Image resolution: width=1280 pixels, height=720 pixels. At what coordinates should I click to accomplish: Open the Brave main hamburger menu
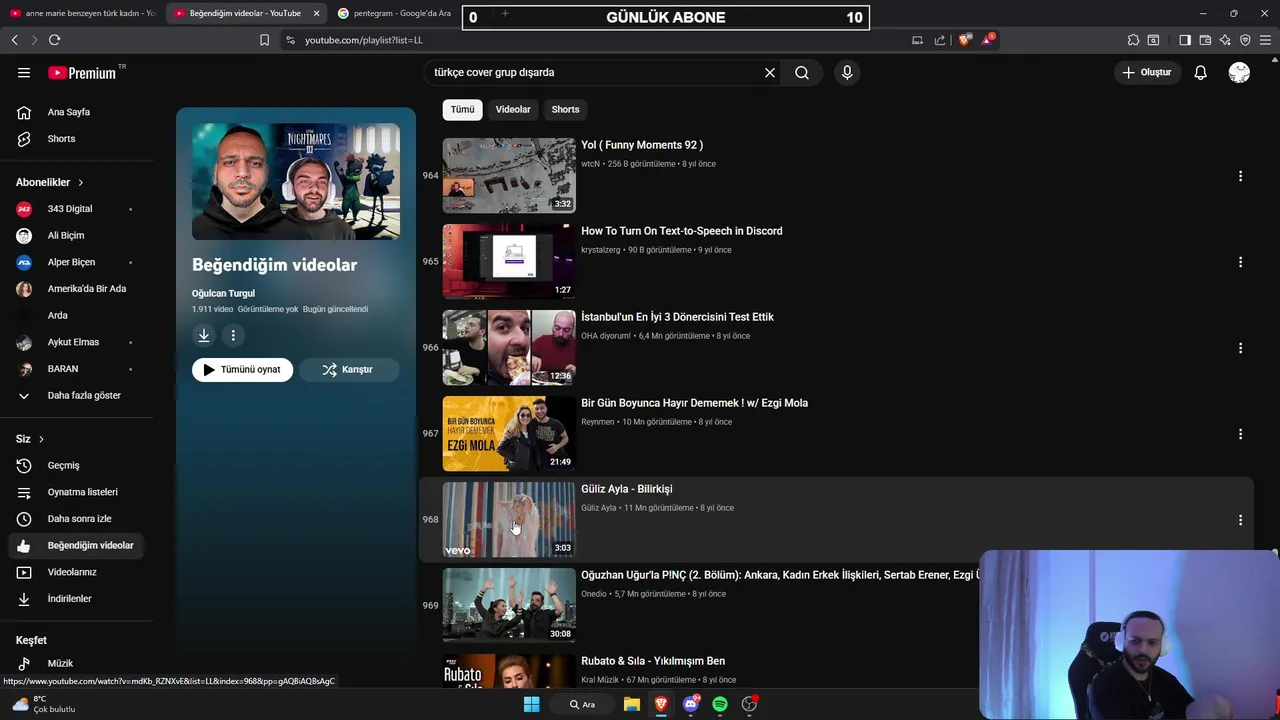pos(1265,40)
